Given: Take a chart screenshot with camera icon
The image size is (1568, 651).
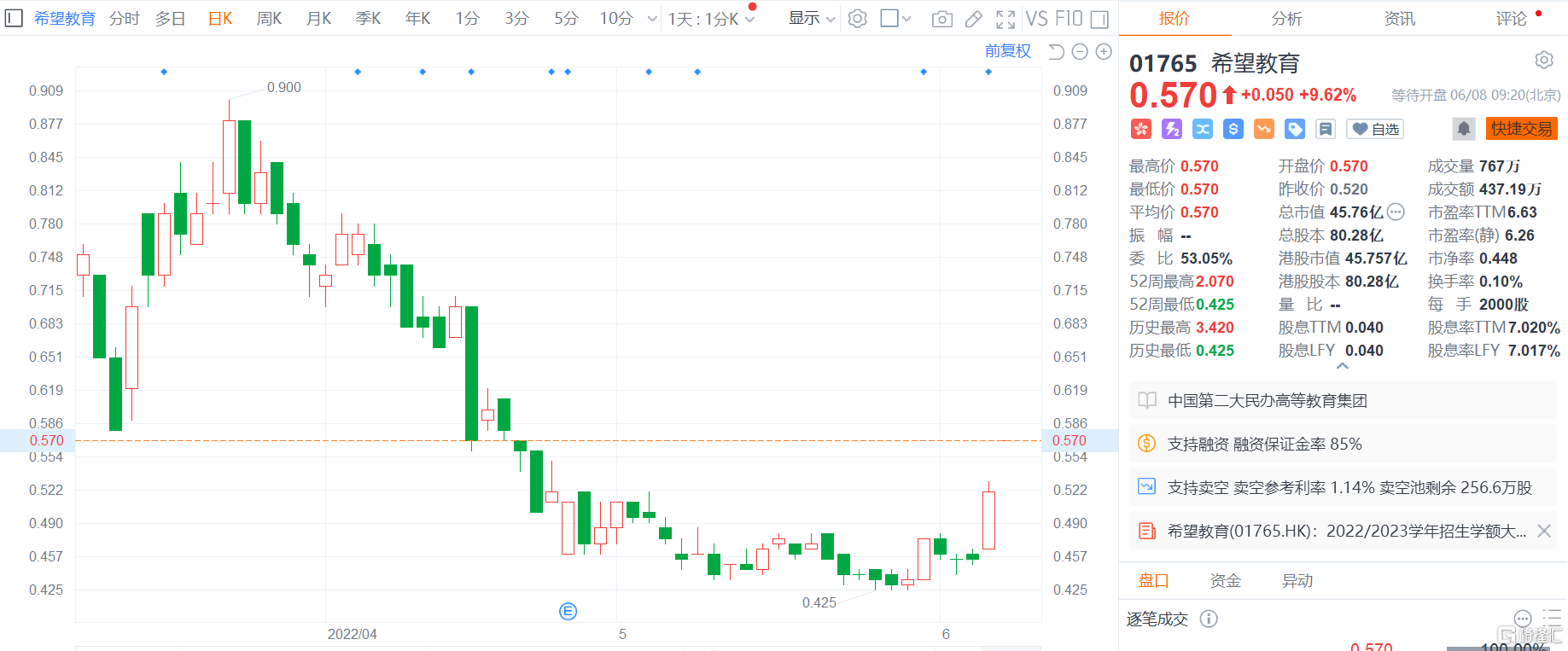Looking at the screenshot, I should [941, 19].
